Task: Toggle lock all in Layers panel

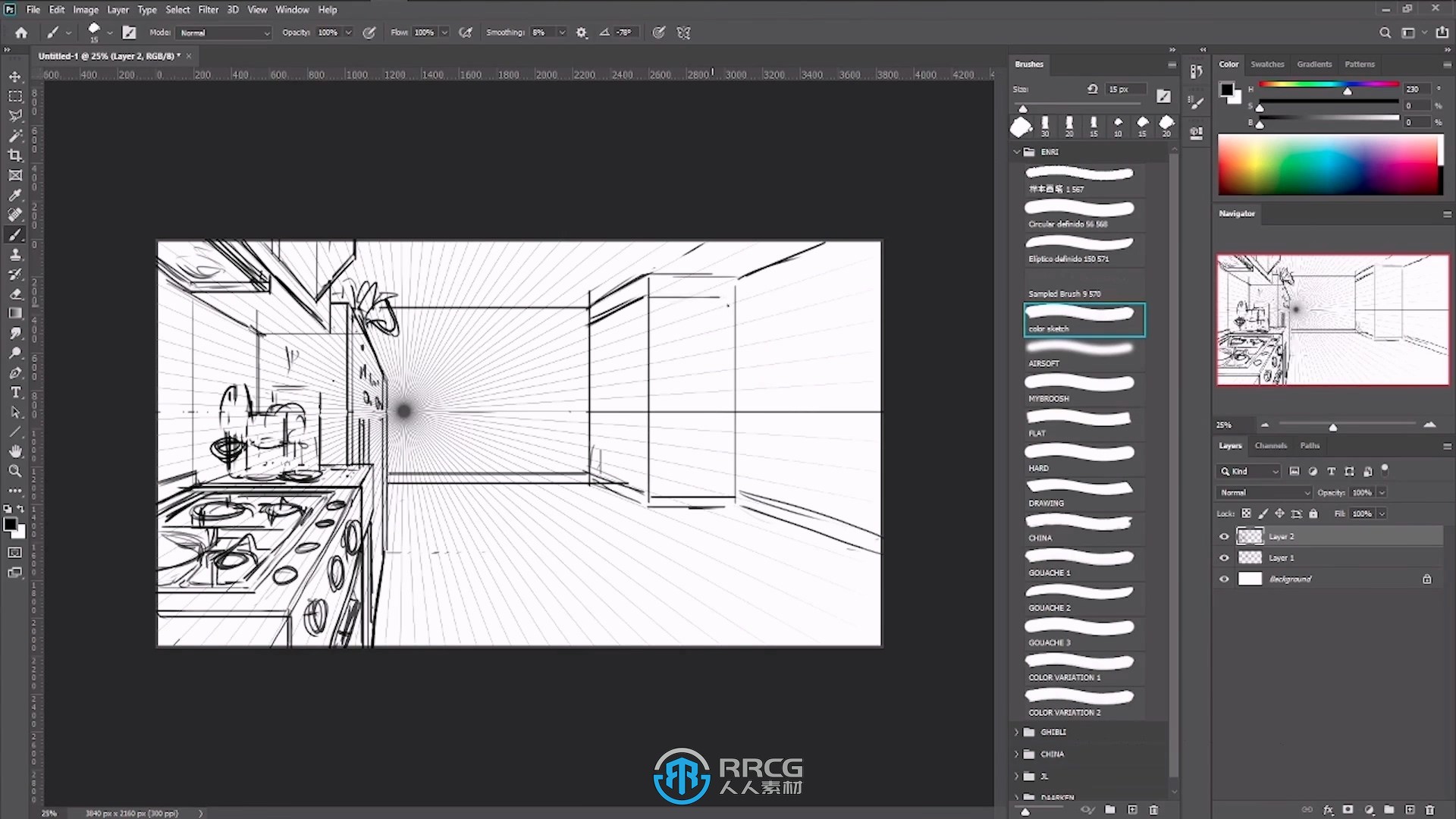Action: point(1313,513)
